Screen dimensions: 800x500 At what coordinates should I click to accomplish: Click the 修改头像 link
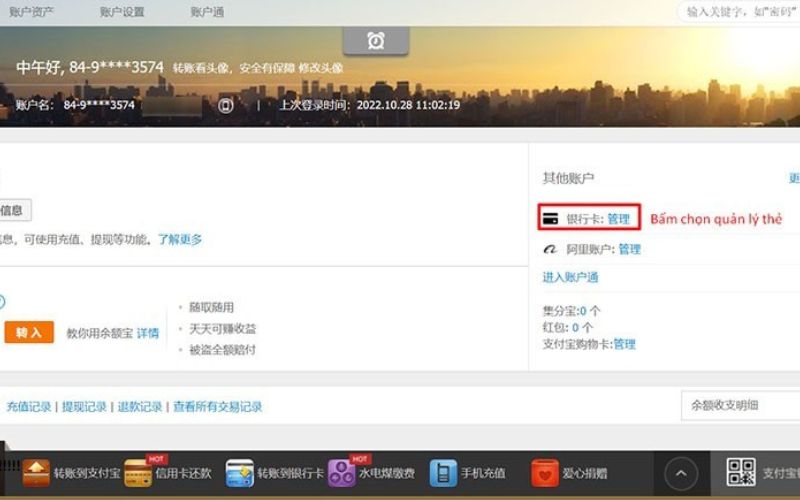click(321, 68)
